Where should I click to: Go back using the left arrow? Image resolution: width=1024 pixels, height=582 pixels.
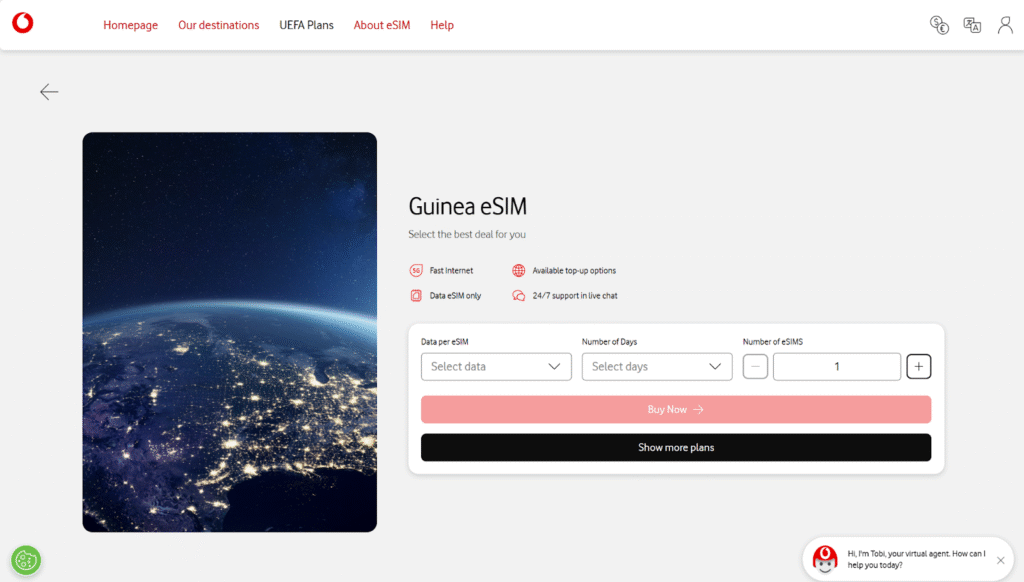tap(49, 92)
